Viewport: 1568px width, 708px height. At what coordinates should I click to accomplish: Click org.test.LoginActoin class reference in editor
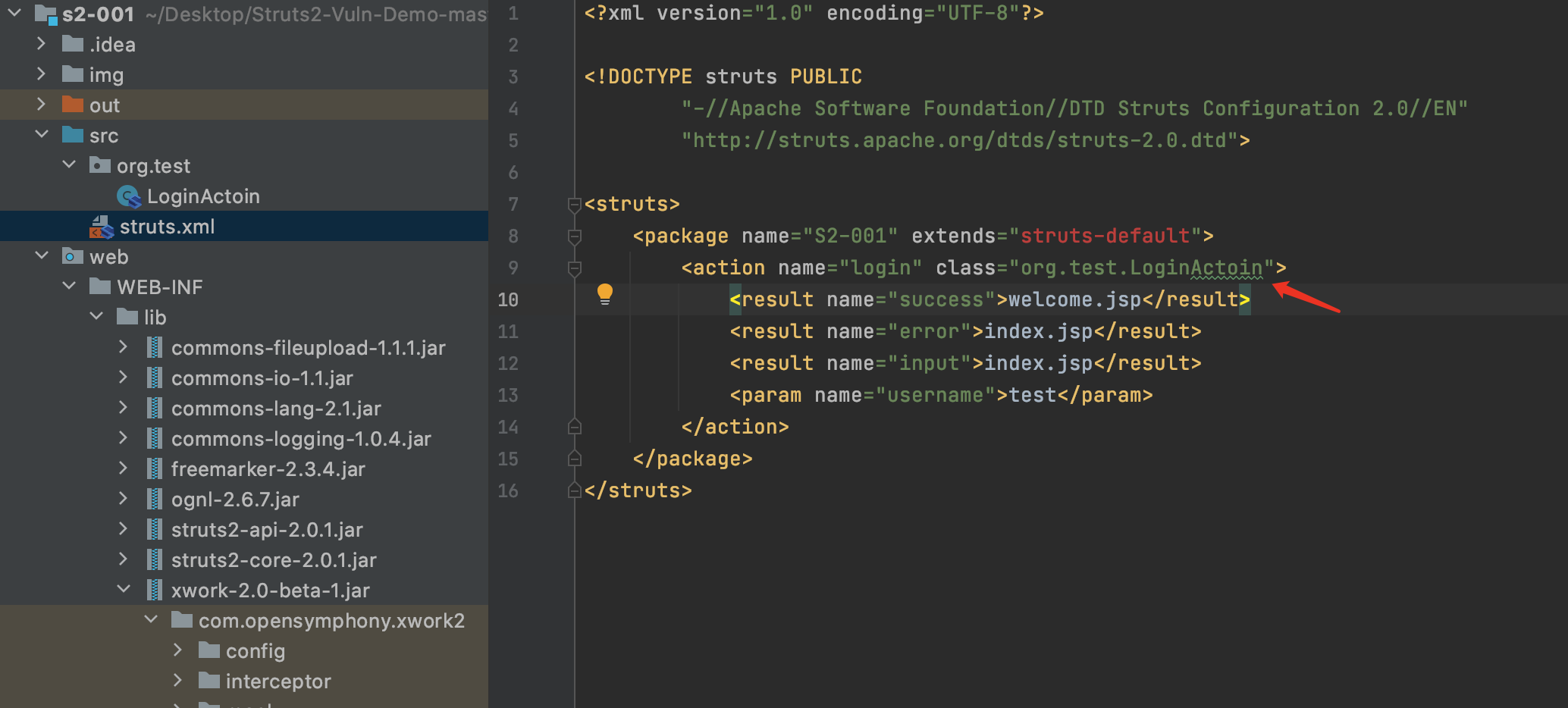(x=1141, y=268)
